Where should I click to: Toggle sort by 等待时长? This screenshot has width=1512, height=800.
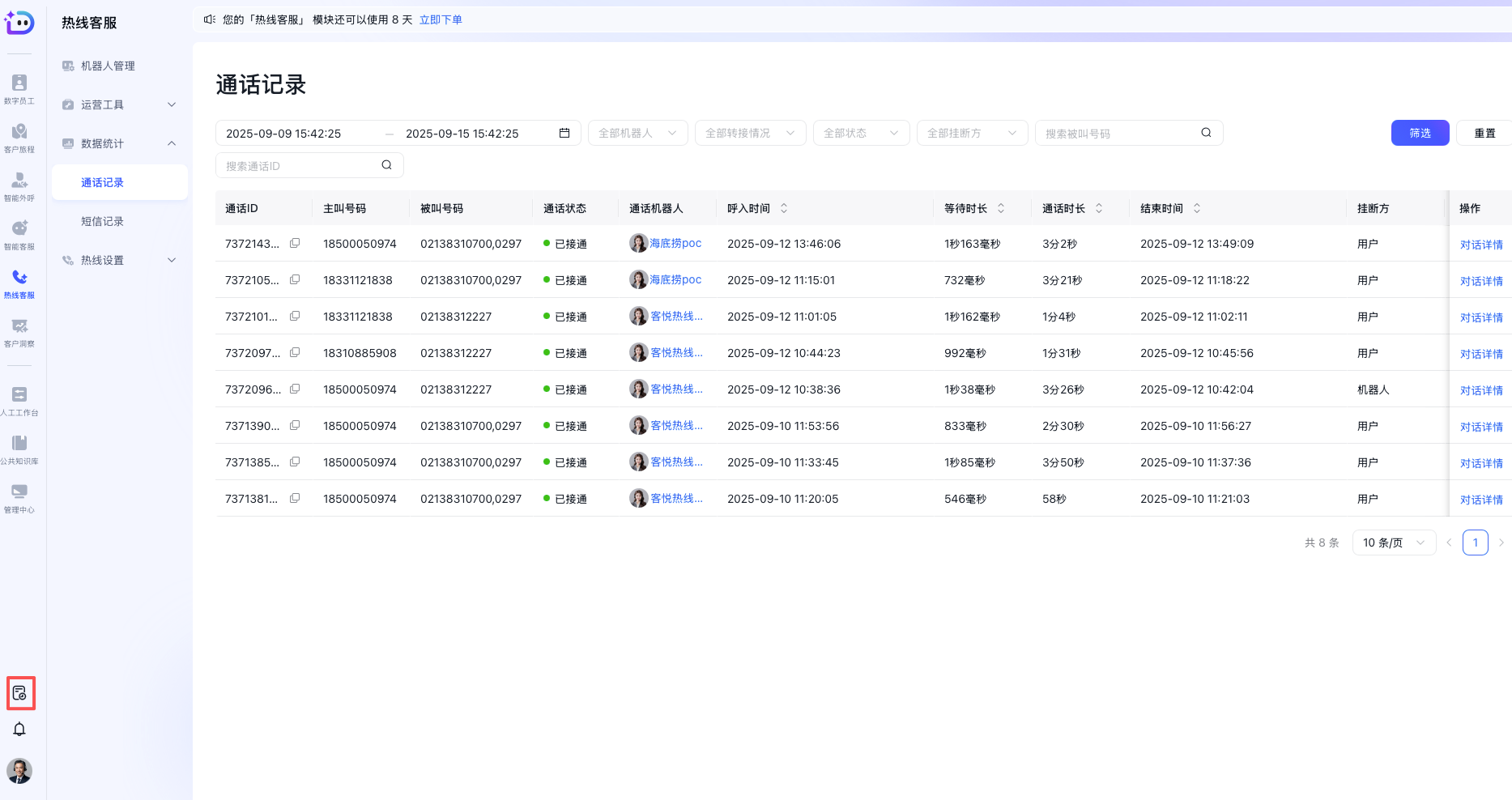click(1001, 207)
